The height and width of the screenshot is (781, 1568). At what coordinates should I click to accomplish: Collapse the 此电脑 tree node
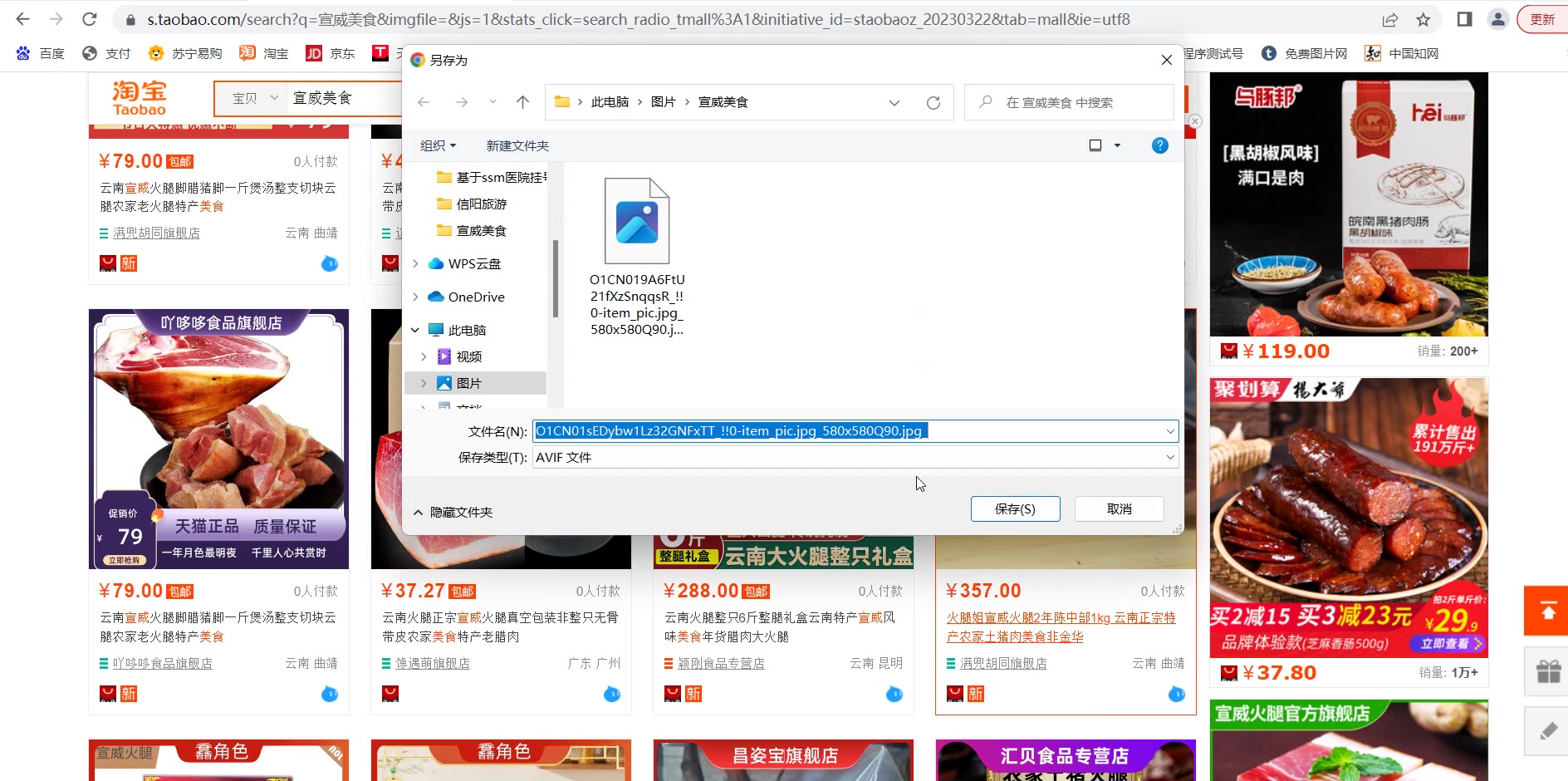[x=416, y=330]
